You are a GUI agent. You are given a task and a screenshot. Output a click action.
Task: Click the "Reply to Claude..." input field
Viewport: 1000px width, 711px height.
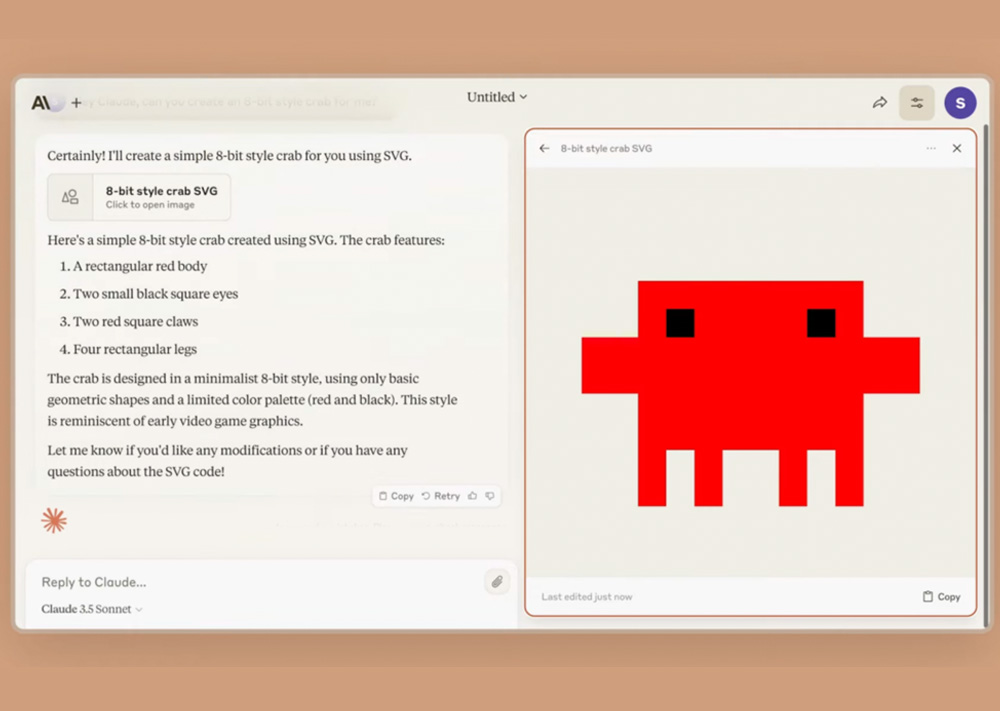[250, 582]
